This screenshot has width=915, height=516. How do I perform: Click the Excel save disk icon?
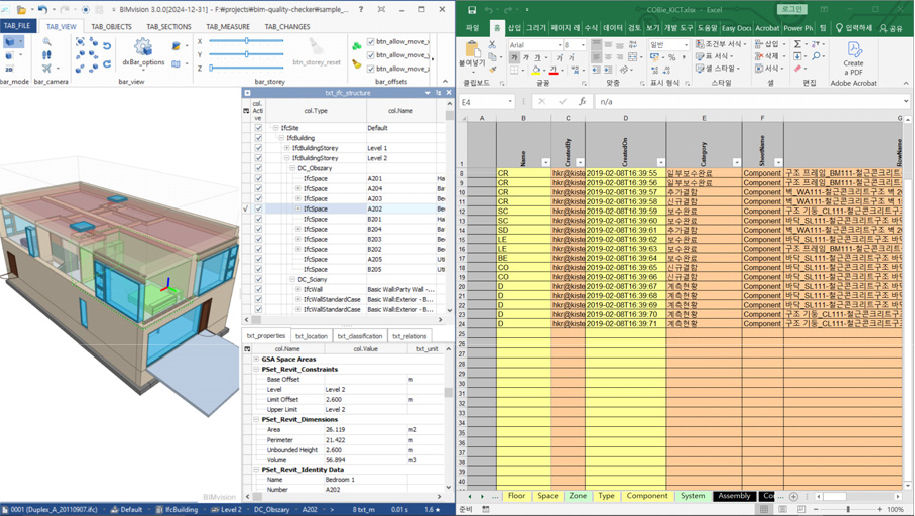tap(472, 10)
